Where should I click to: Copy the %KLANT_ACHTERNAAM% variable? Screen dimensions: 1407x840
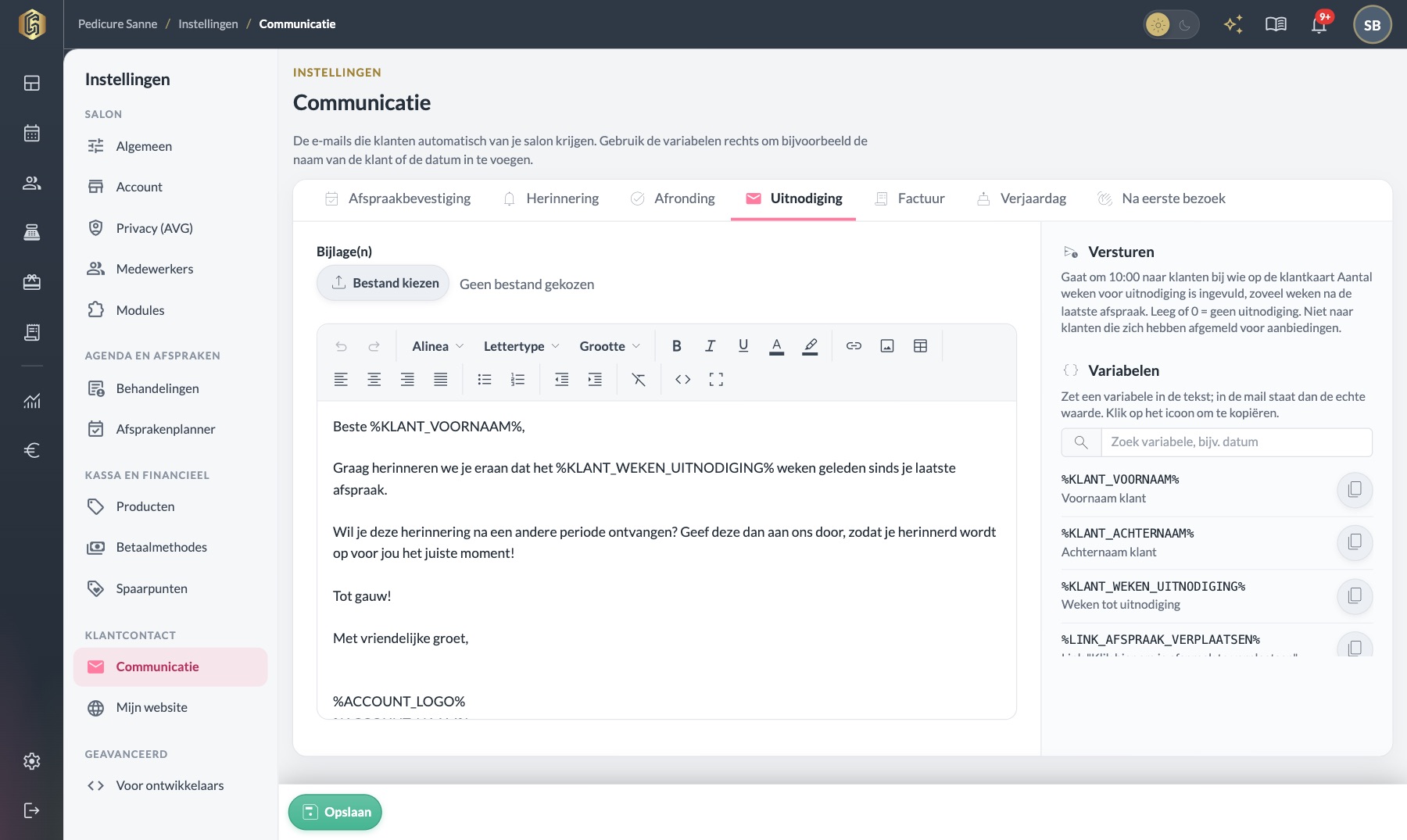[1355, 542]
